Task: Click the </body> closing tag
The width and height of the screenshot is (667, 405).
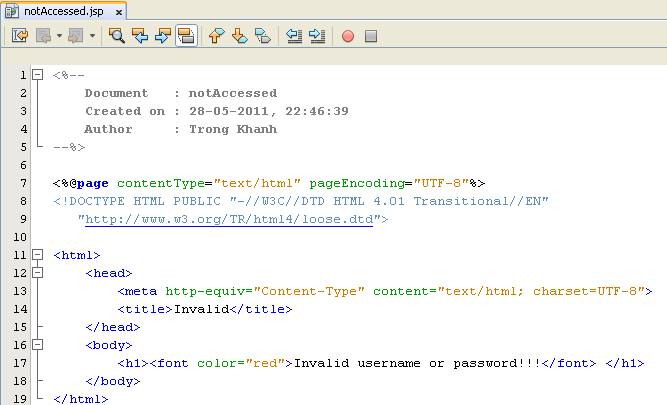Action: coord(113,381)
